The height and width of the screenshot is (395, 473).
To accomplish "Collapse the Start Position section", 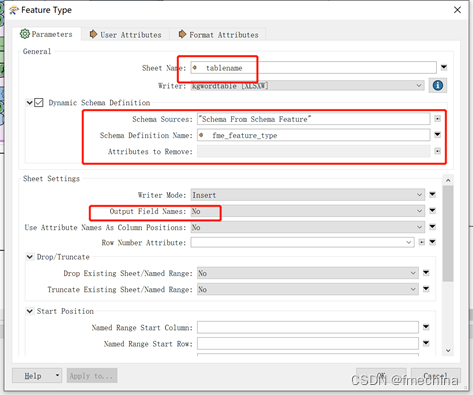I will [30, 311].
